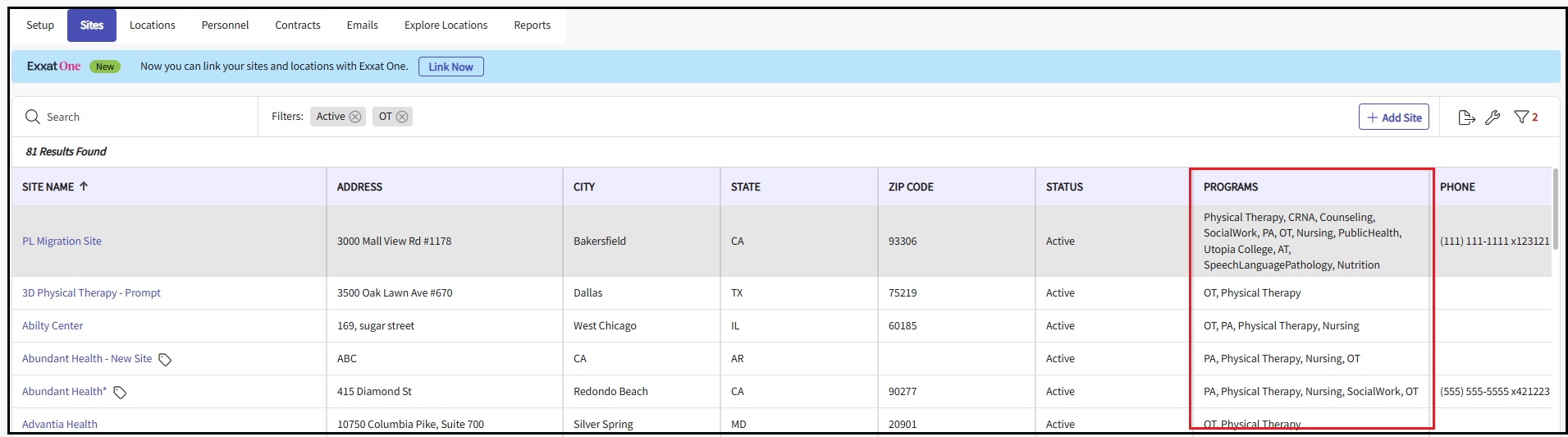Remove the Active filter chip

click(355, 117)
